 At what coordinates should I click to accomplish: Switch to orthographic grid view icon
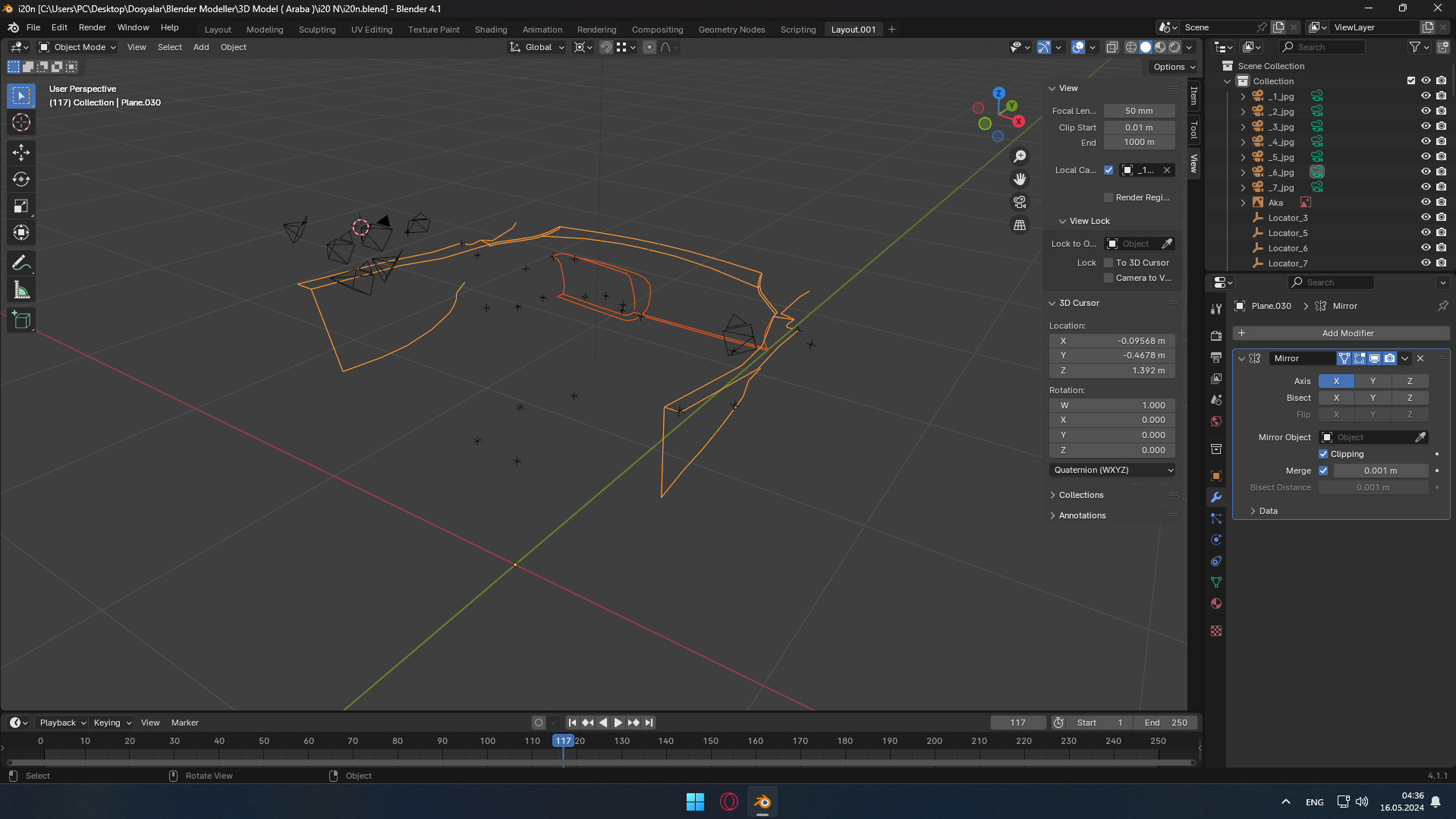coord(1020,225)
